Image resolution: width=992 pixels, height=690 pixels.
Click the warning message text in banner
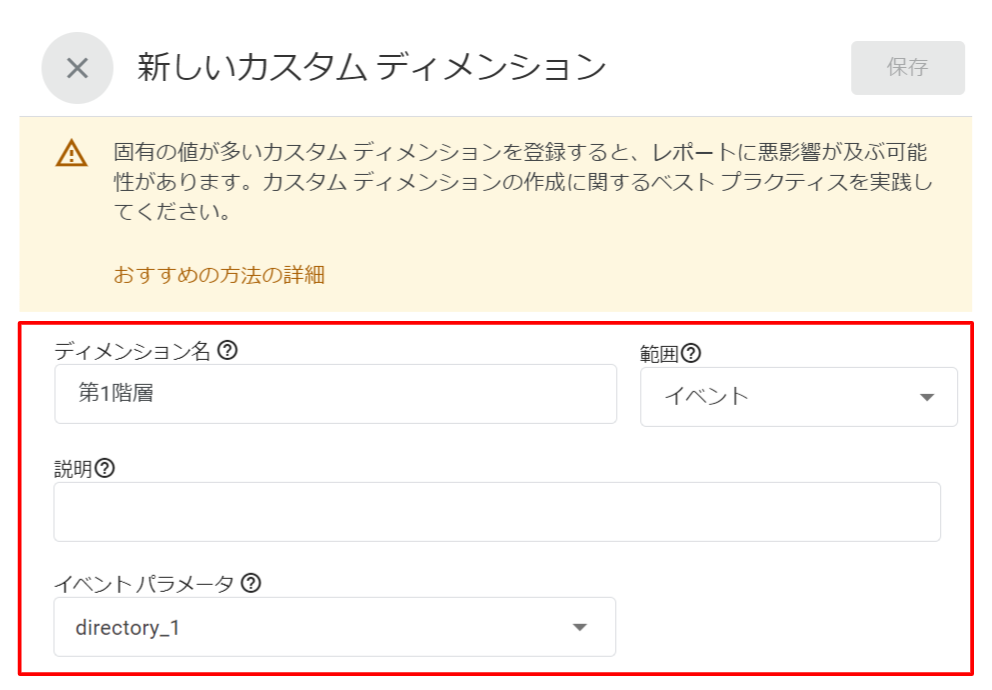[x=523, y=182]
